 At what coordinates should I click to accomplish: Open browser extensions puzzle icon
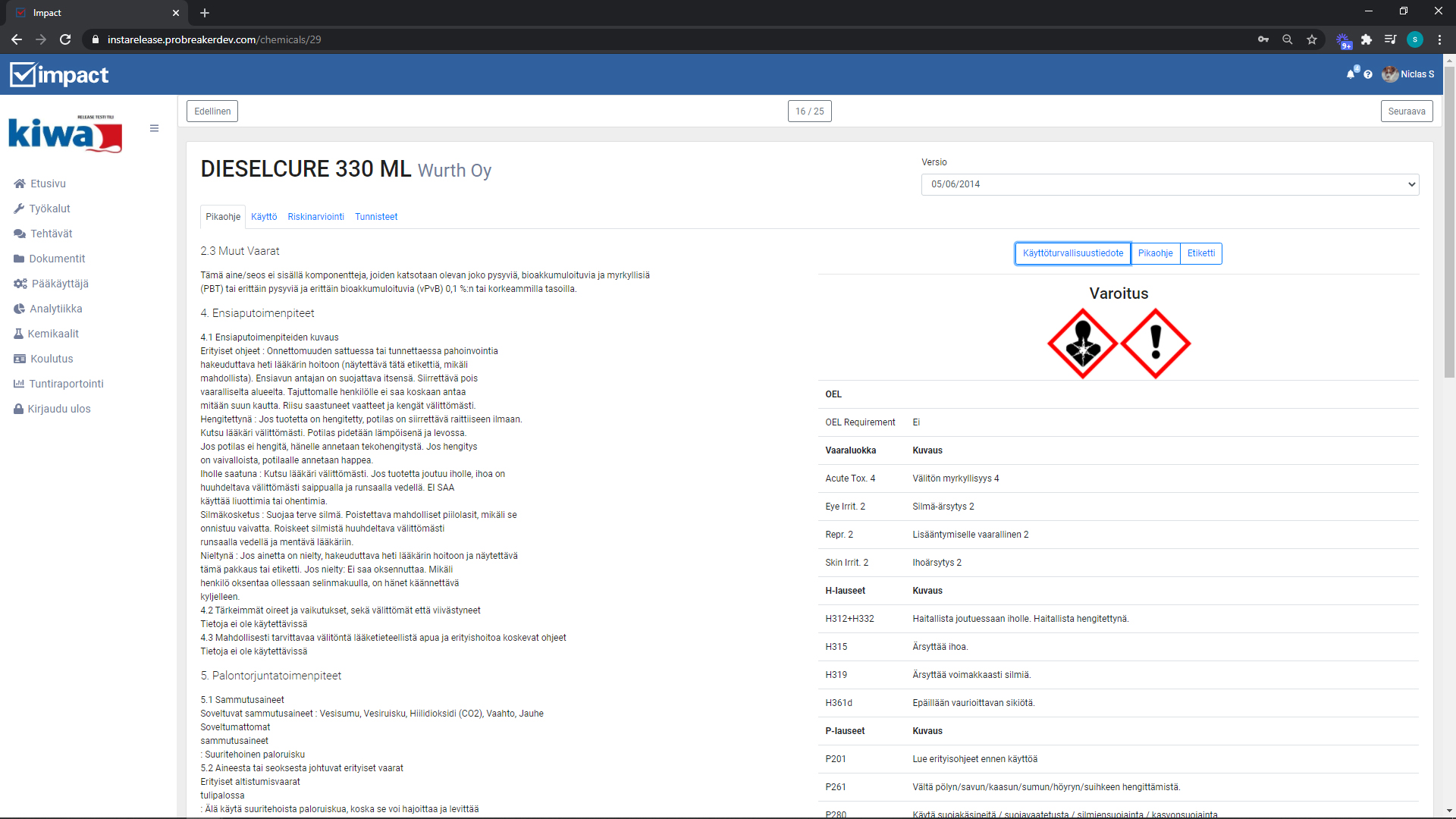coord(1367,39)
